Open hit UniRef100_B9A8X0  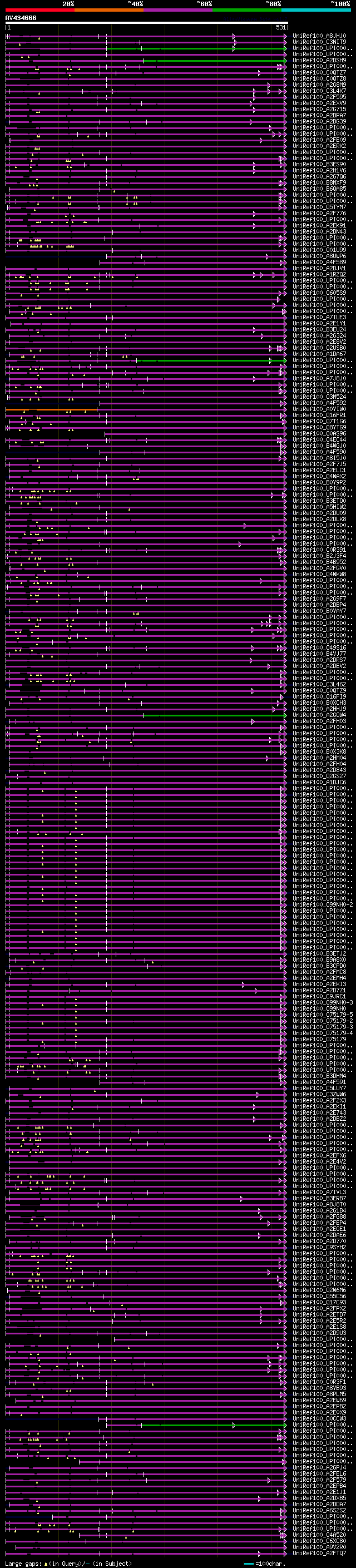[x=319, y=960]
